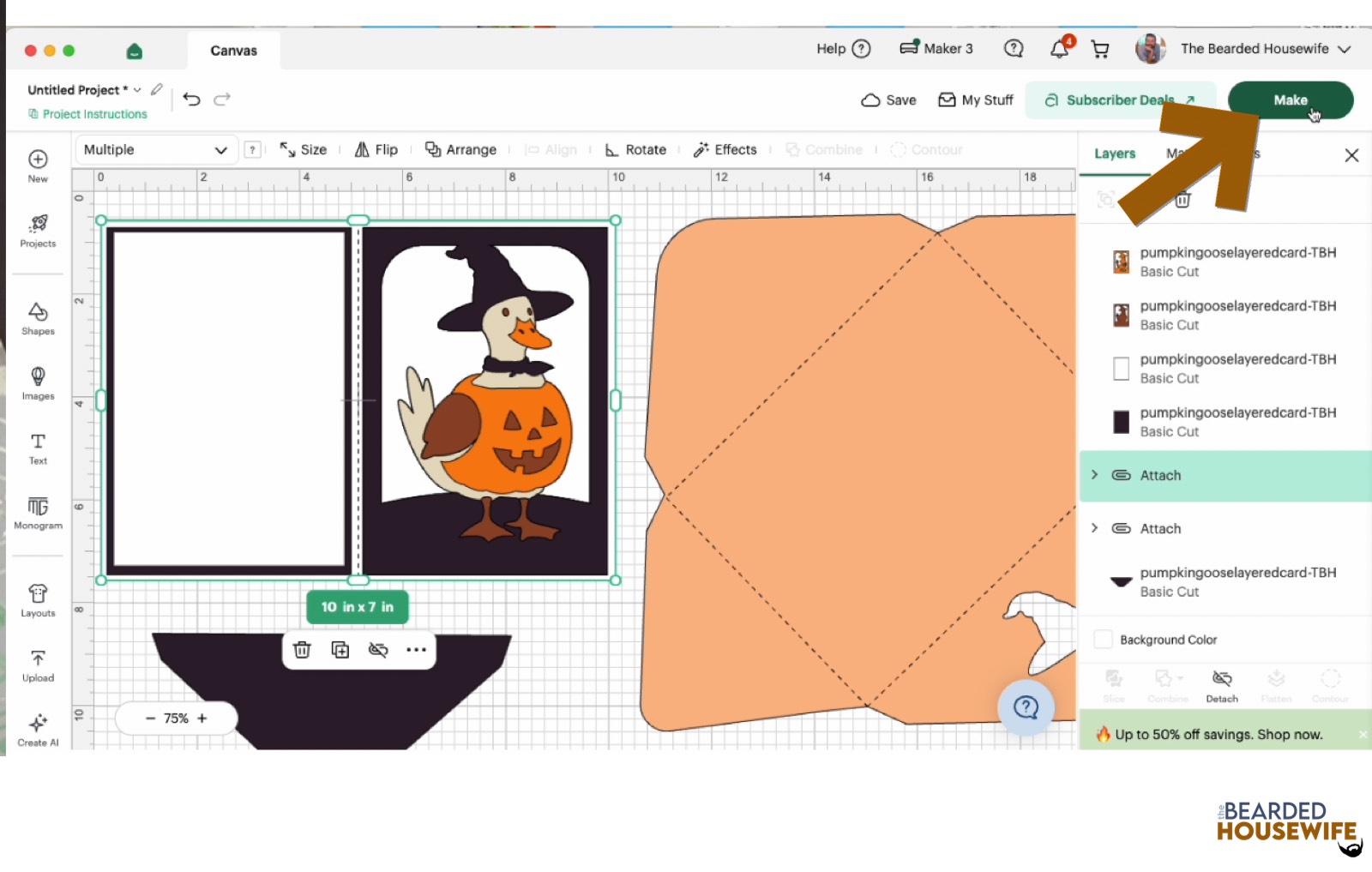The image size is (1372, 872).
Task: Select the Text tool
Action: coord(38,448)
